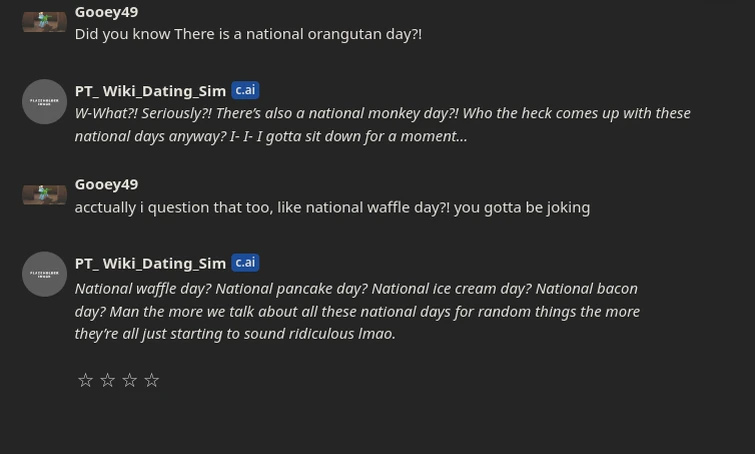This screenshot has width=755, height=454.
Task: Select the "national orangutan day" message text
Action: 248,34
